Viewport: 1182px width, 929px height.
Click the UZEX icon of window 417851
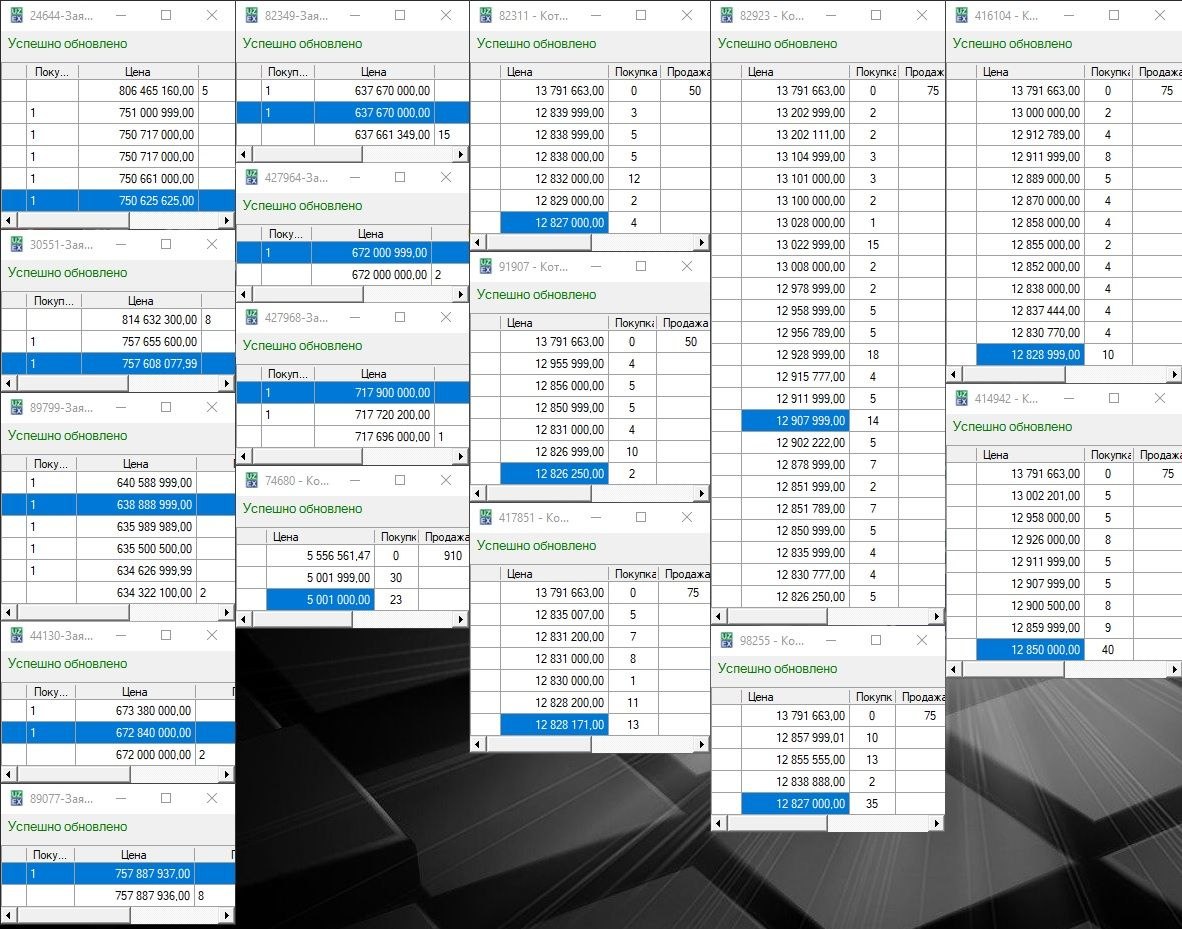tap(485, 518)
